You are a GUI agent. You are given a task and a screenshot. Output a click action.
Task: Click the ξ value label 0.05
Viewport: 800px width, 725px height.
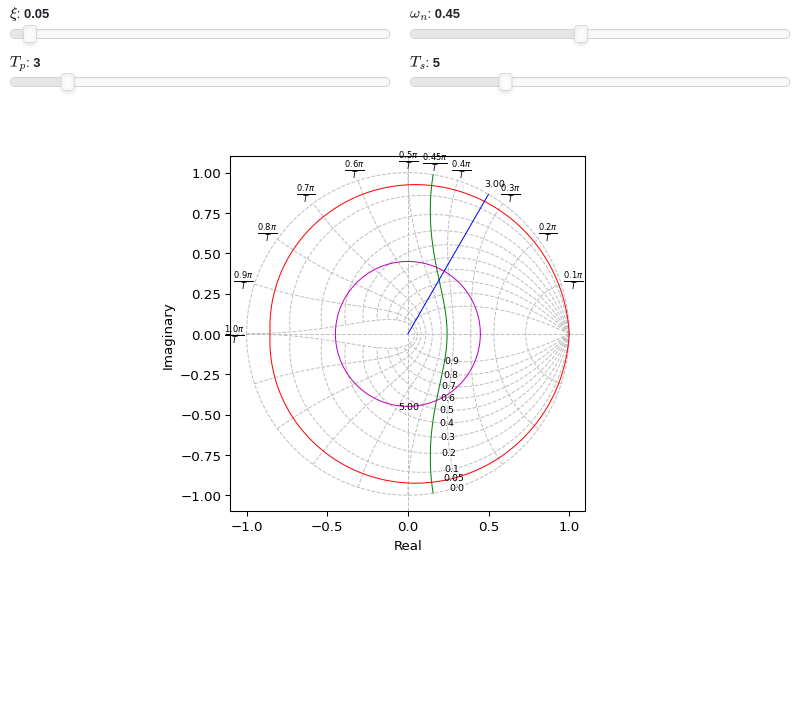pyautogui.click(x=37, y=14)
